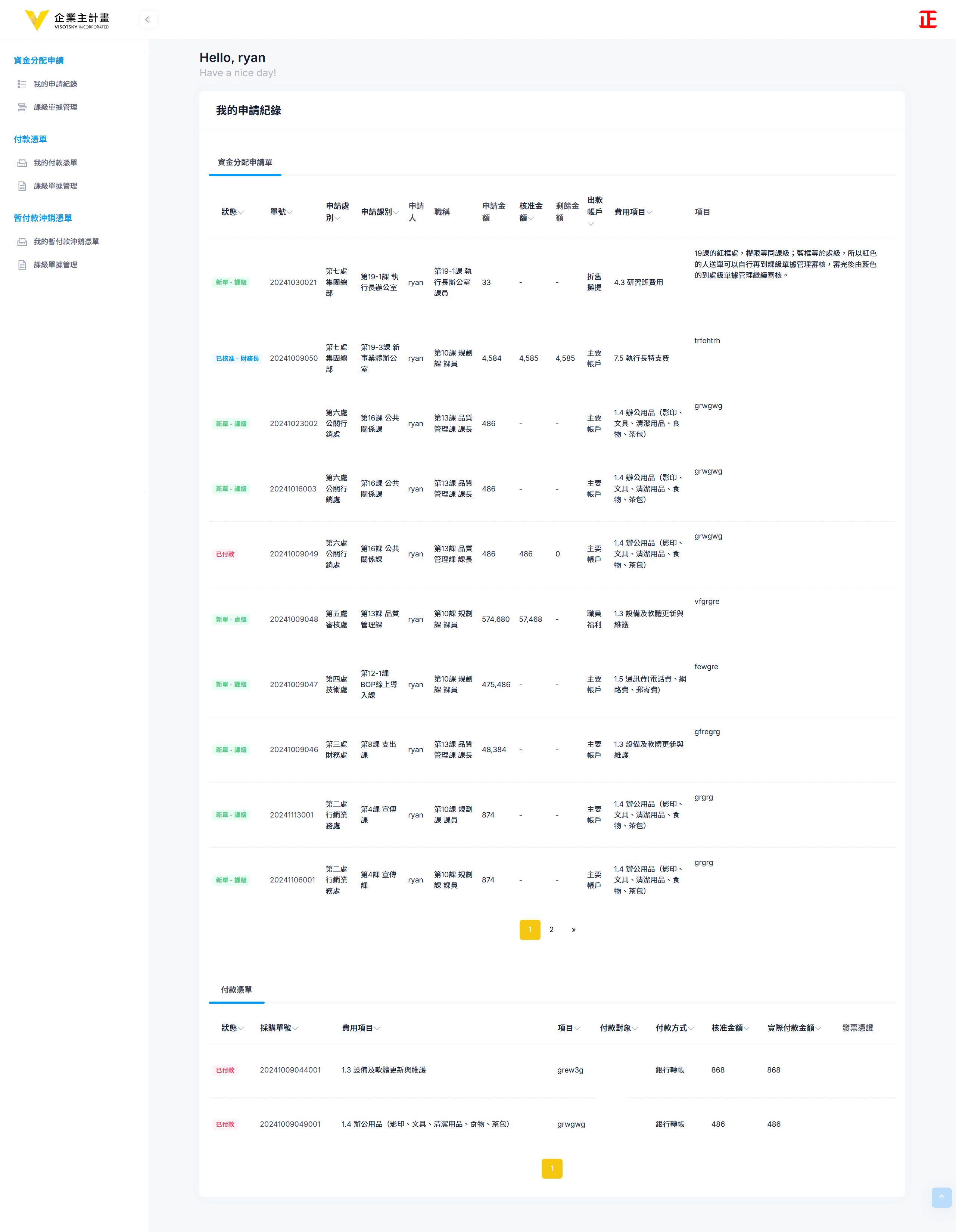
Task: Click the red 正 icon at top right
Action: pyautogui.click(x=927, y=20)
